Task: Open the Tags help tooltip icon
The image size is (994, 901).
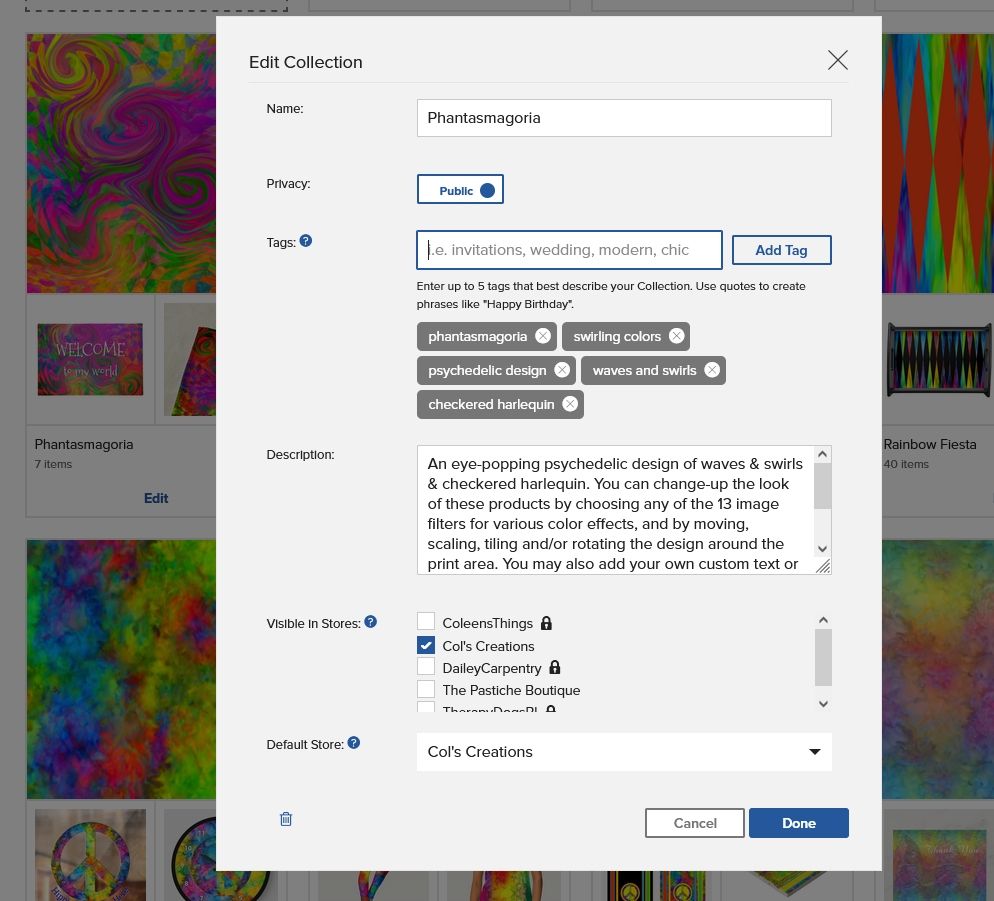Action: click(306, 241)
